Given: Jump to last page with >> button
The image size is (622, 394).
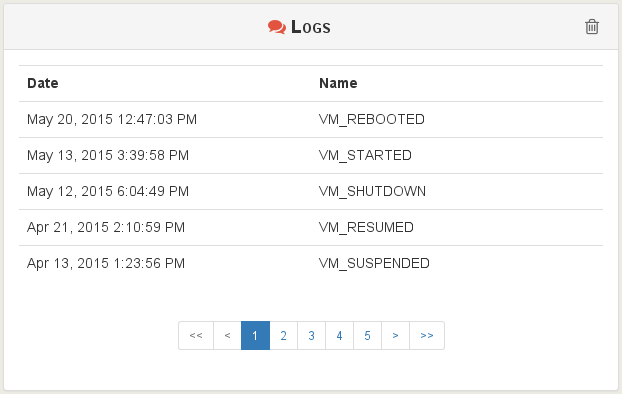Looking at the screenshot, I should pos(427,336).
